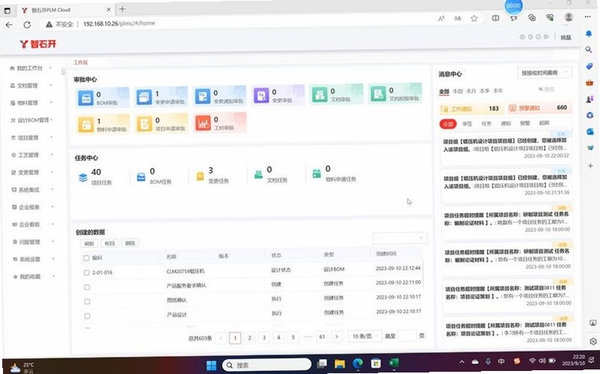600x374 pixels.
Task: Select the 任务 message filter tab
Action: click(x=486, y=123)
